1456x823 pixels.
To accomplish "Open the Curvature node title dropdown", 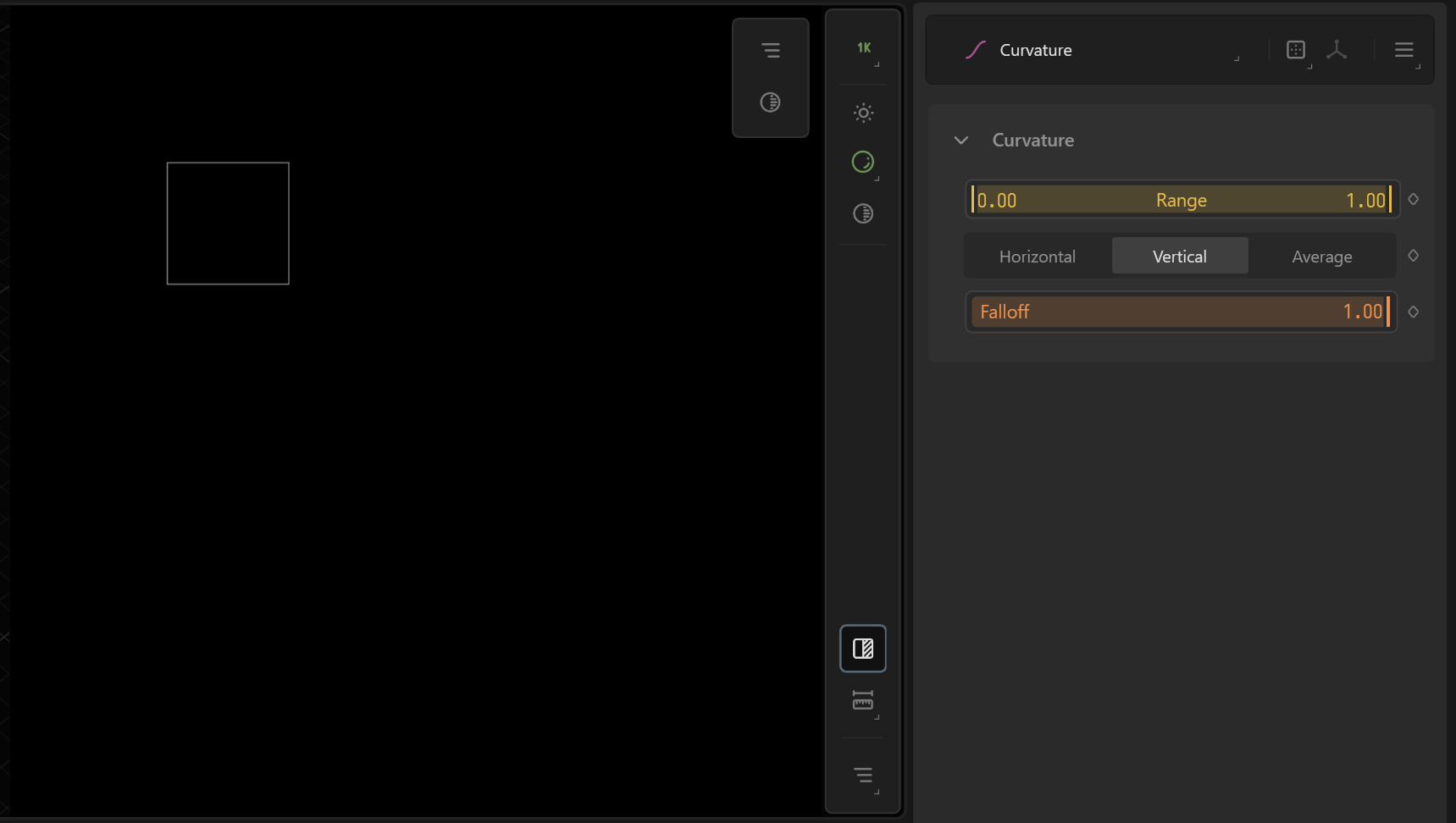I will 1101,51.
